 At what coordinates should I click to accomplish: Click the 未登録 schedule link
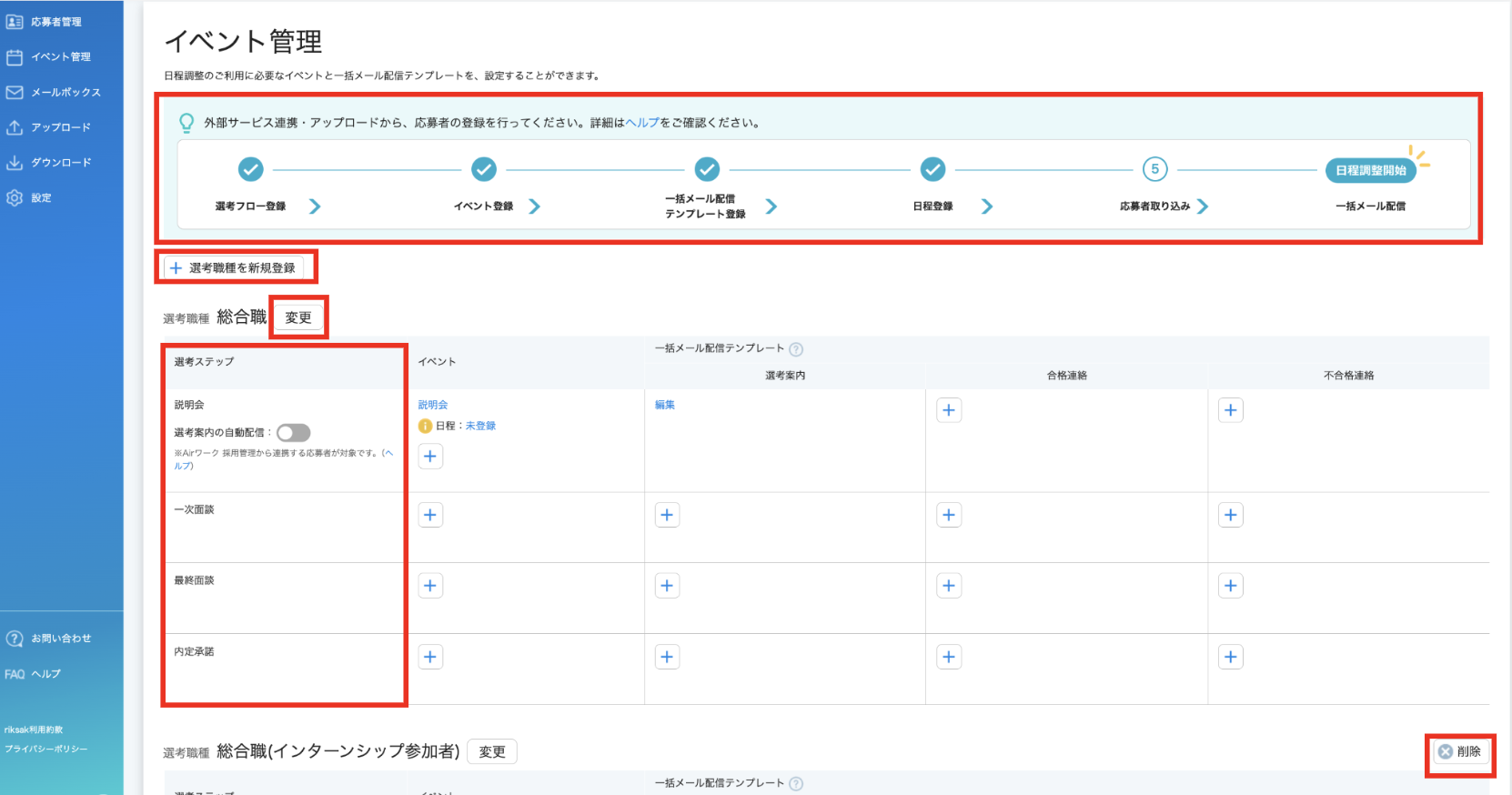[x=480, y=426]
